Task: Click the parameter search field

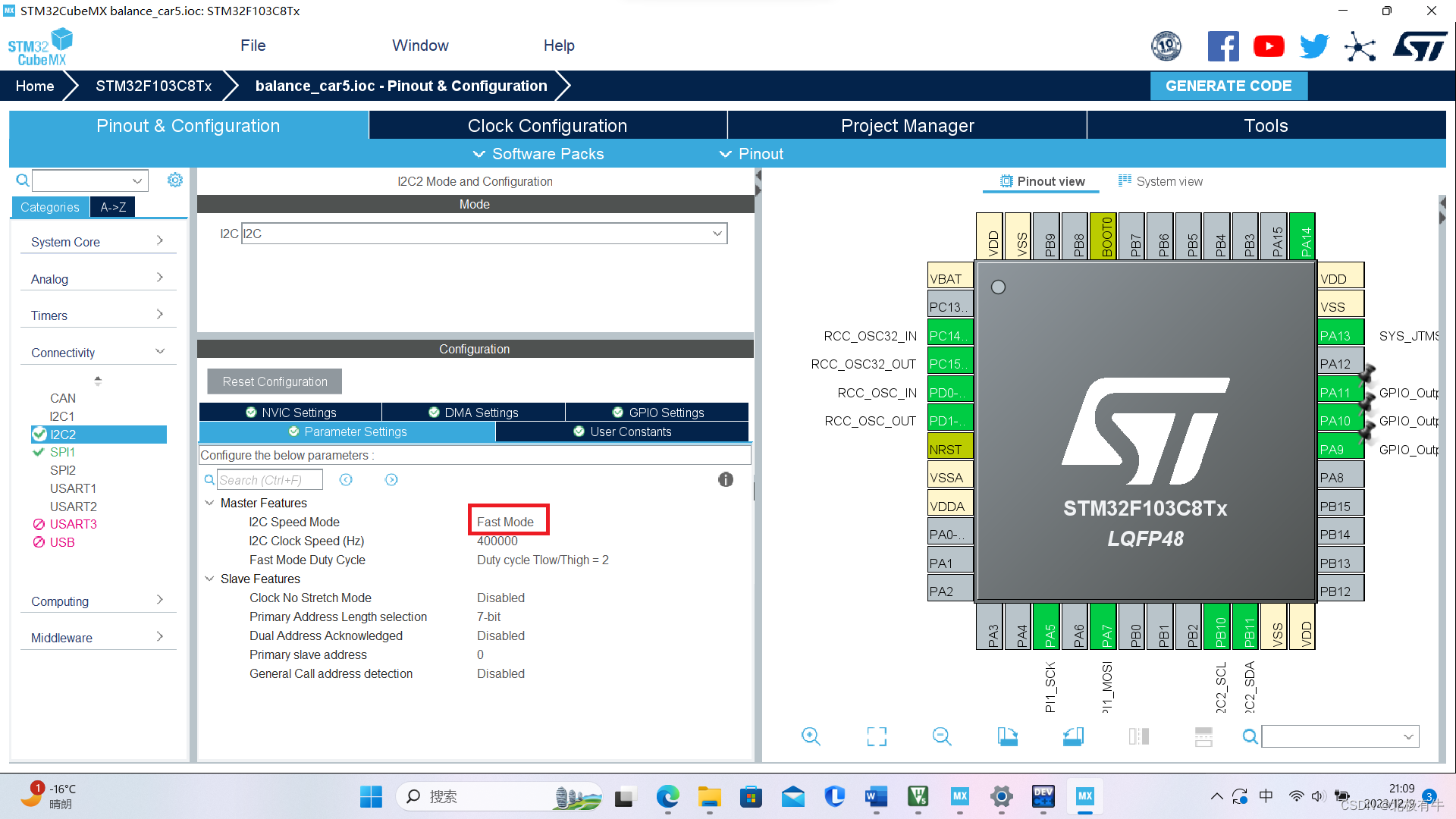Action: [x=269, y=480]
